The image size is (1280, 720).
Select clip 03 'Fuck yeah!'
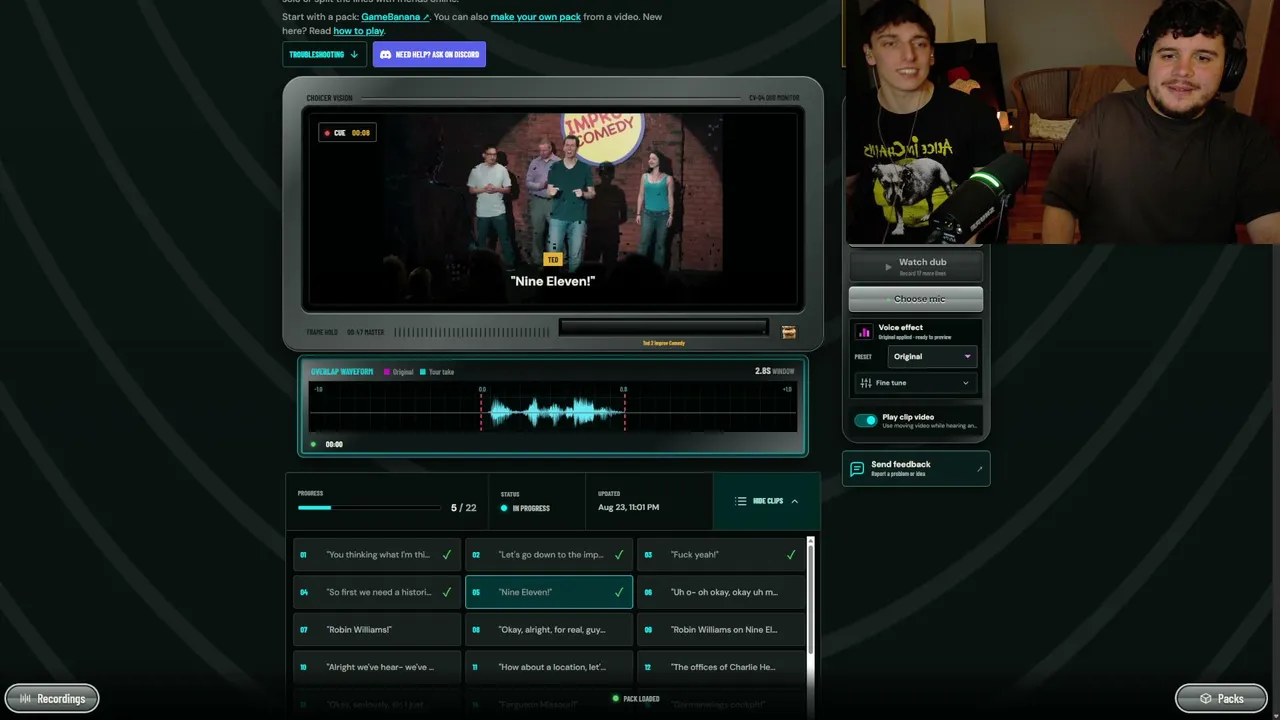(721, 555)
